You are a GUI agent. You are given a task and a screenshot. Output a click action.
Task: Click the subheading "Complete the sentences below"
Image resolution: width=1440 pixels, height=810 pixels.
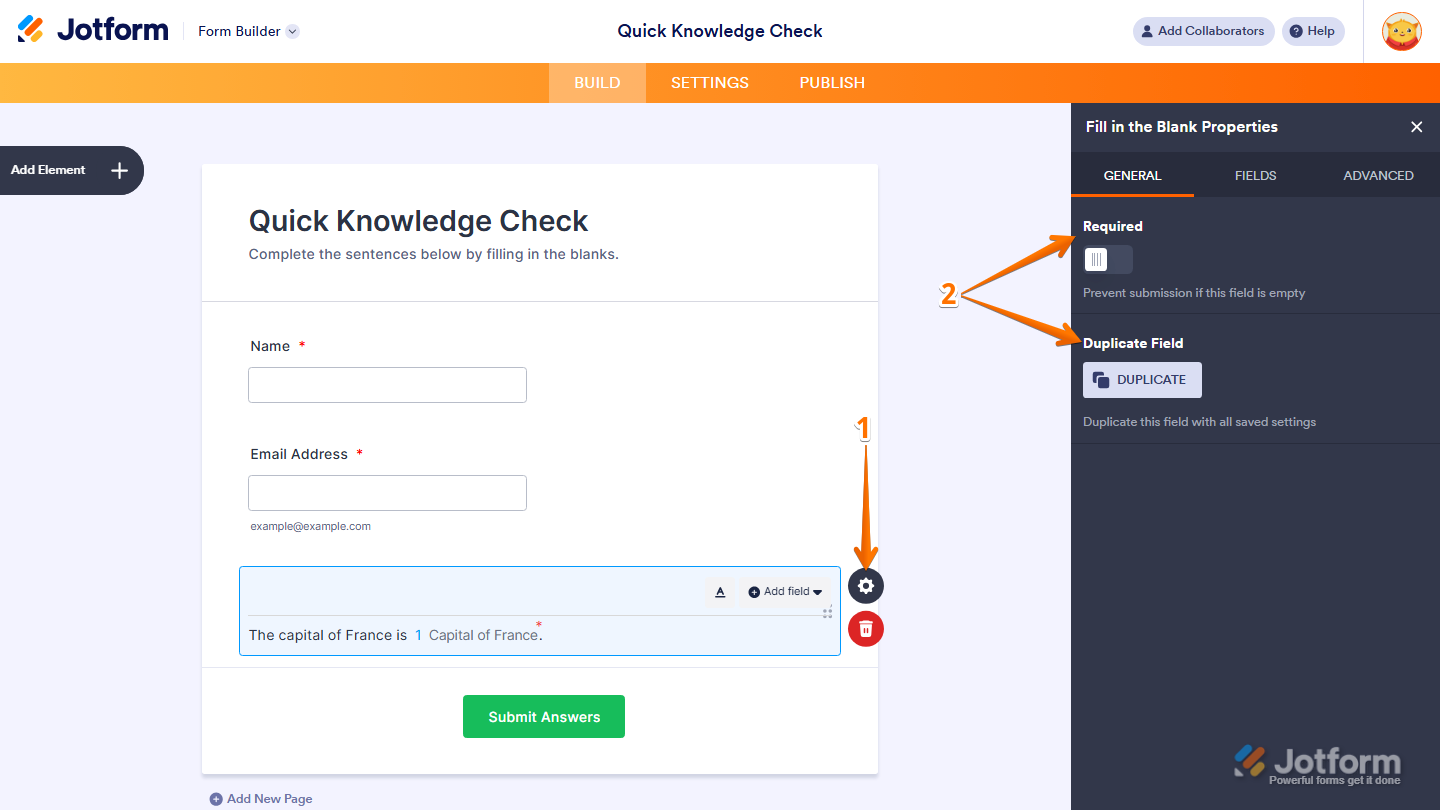(434, 254)
